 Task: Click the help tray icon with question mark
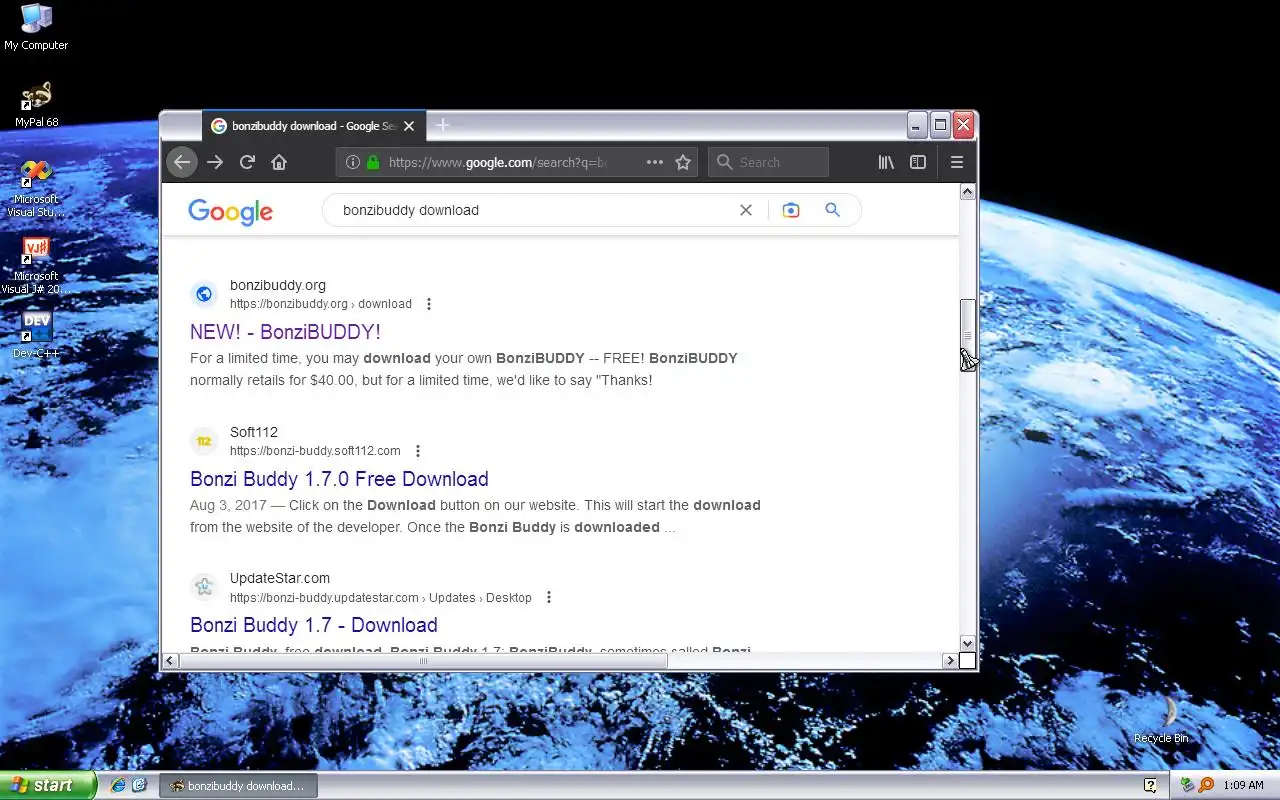click(1151, 785)
